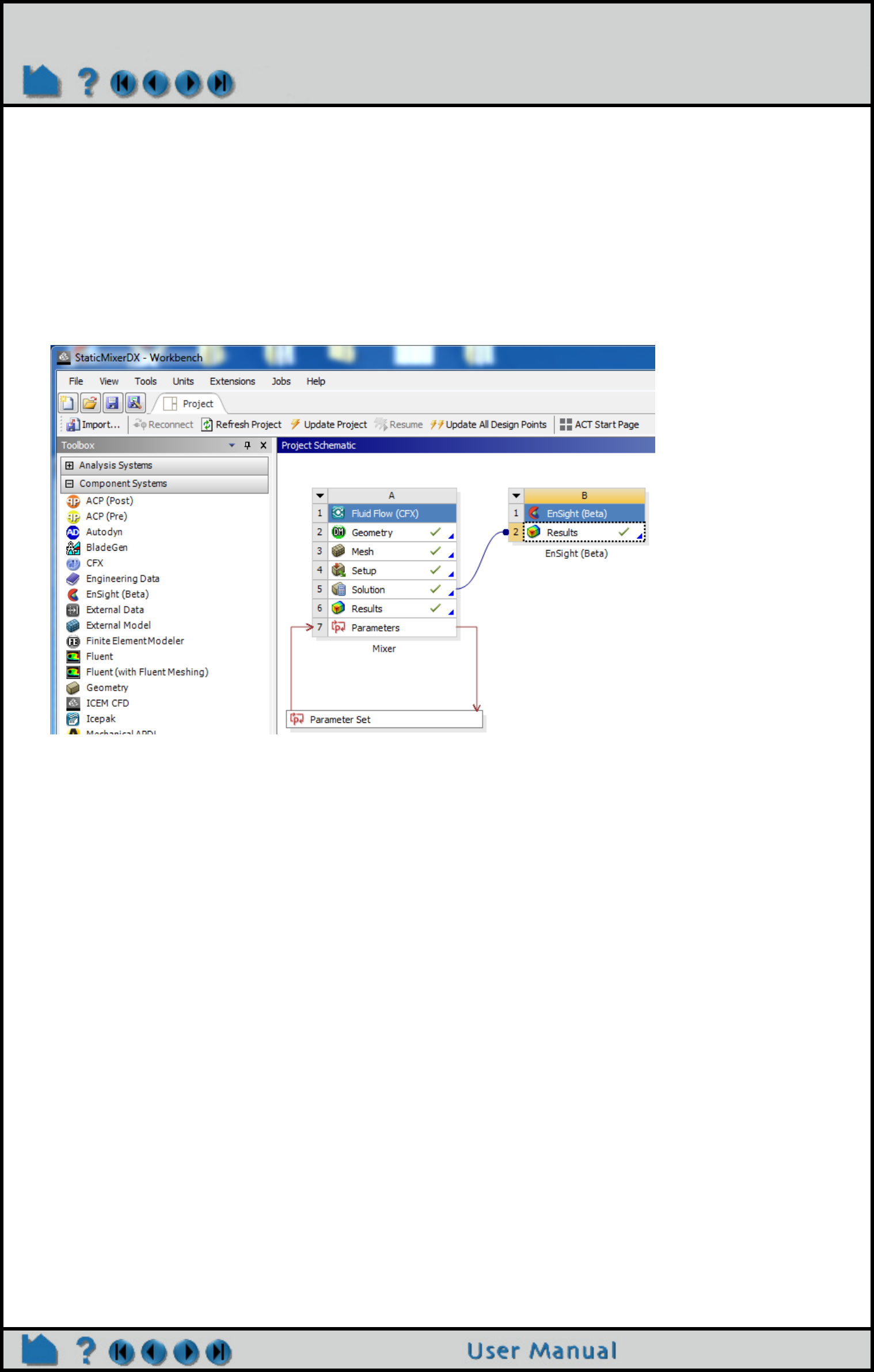Click Refresh Project
The width and height of the screenshot is (874, 1372).
242,425
